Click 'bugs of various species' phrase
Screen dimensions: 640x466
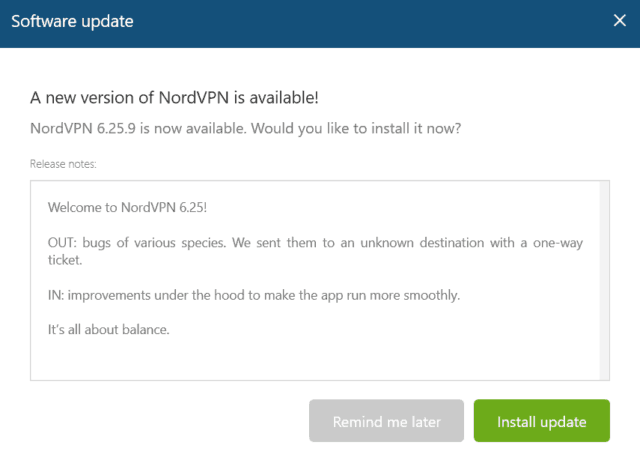pyautogui.click(x=154, y=243)
